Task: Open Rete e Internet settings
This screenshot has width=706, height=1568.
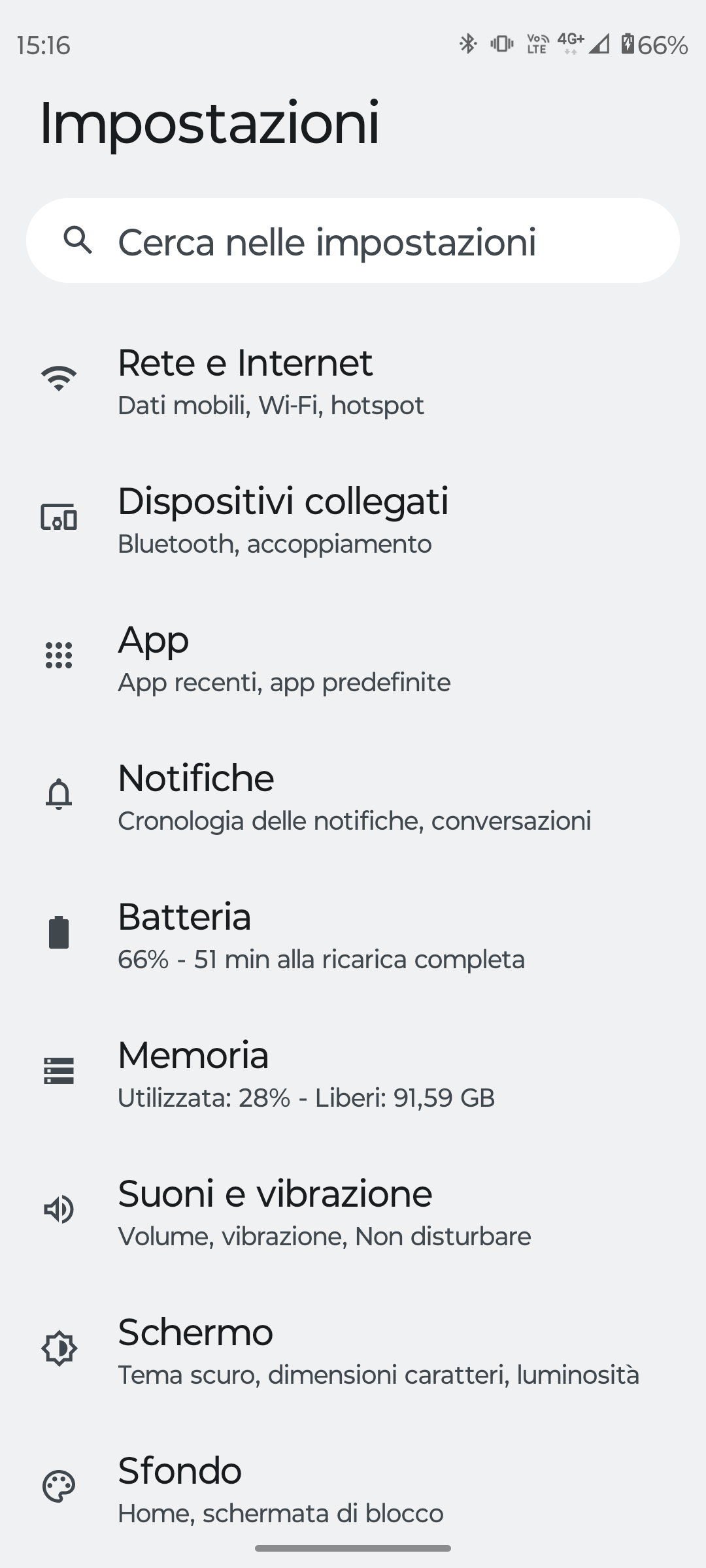Action: point(271,382)
